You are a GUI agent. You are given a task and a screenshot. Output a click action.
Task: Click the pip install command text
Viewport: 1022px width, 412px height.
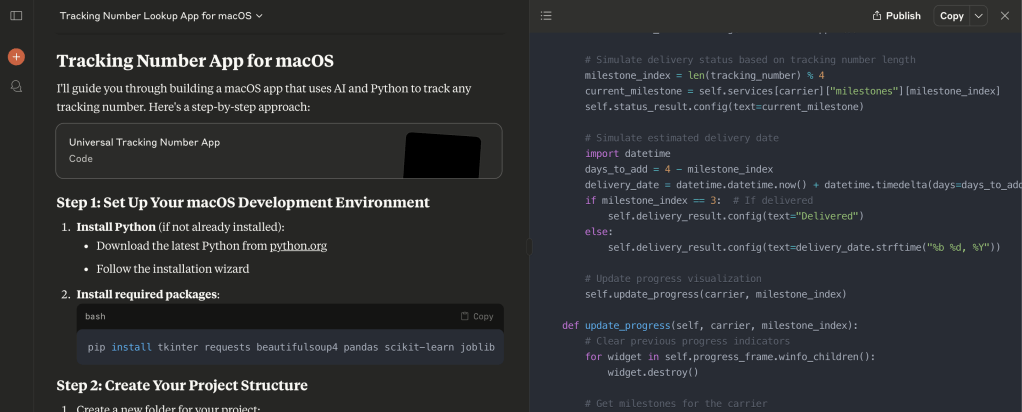tap(289, 346)
